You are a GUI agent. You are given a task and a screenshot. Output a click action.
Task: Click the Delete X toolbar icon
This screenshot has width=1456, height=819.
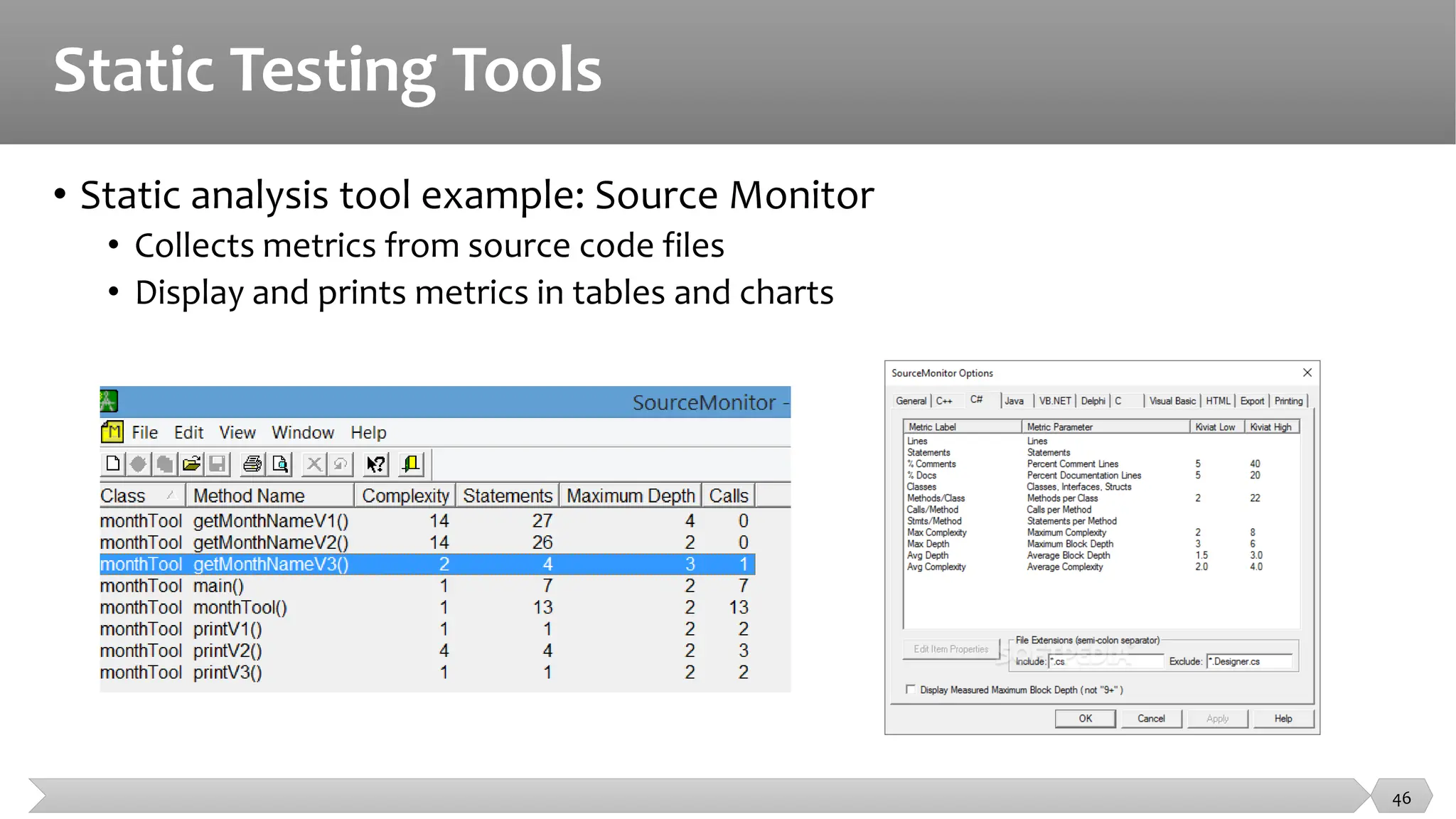point(314,464)
